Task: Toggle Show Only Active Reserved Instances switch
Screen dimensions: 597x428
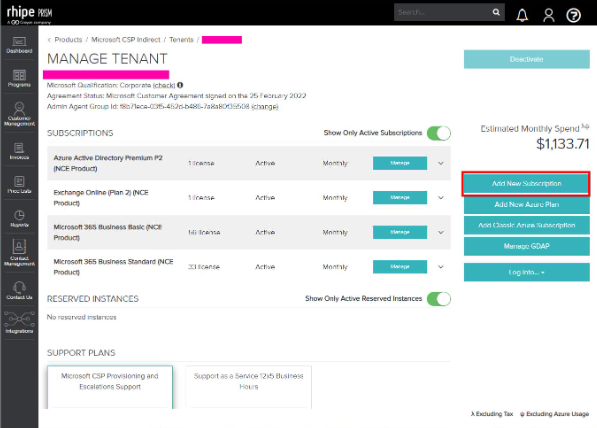Action: tap(439, 299)
